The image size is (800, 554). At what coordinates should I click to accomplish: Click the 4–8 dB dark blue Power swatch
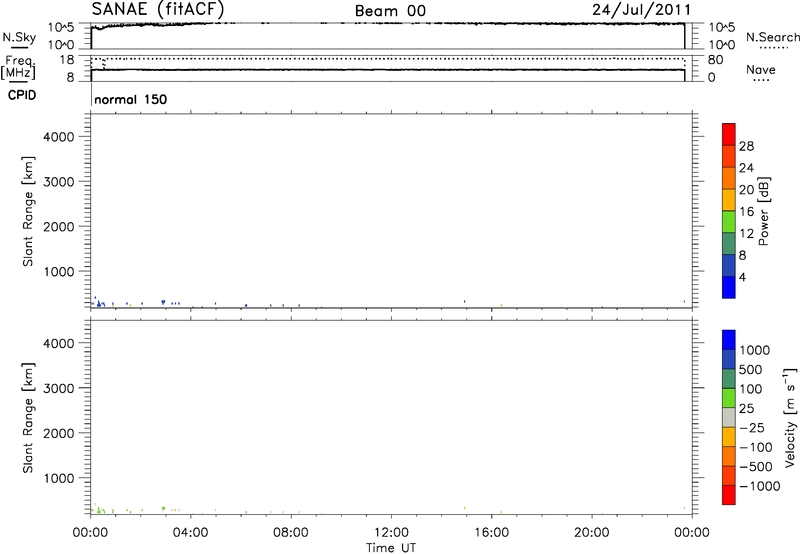click(x=729, y=265)
